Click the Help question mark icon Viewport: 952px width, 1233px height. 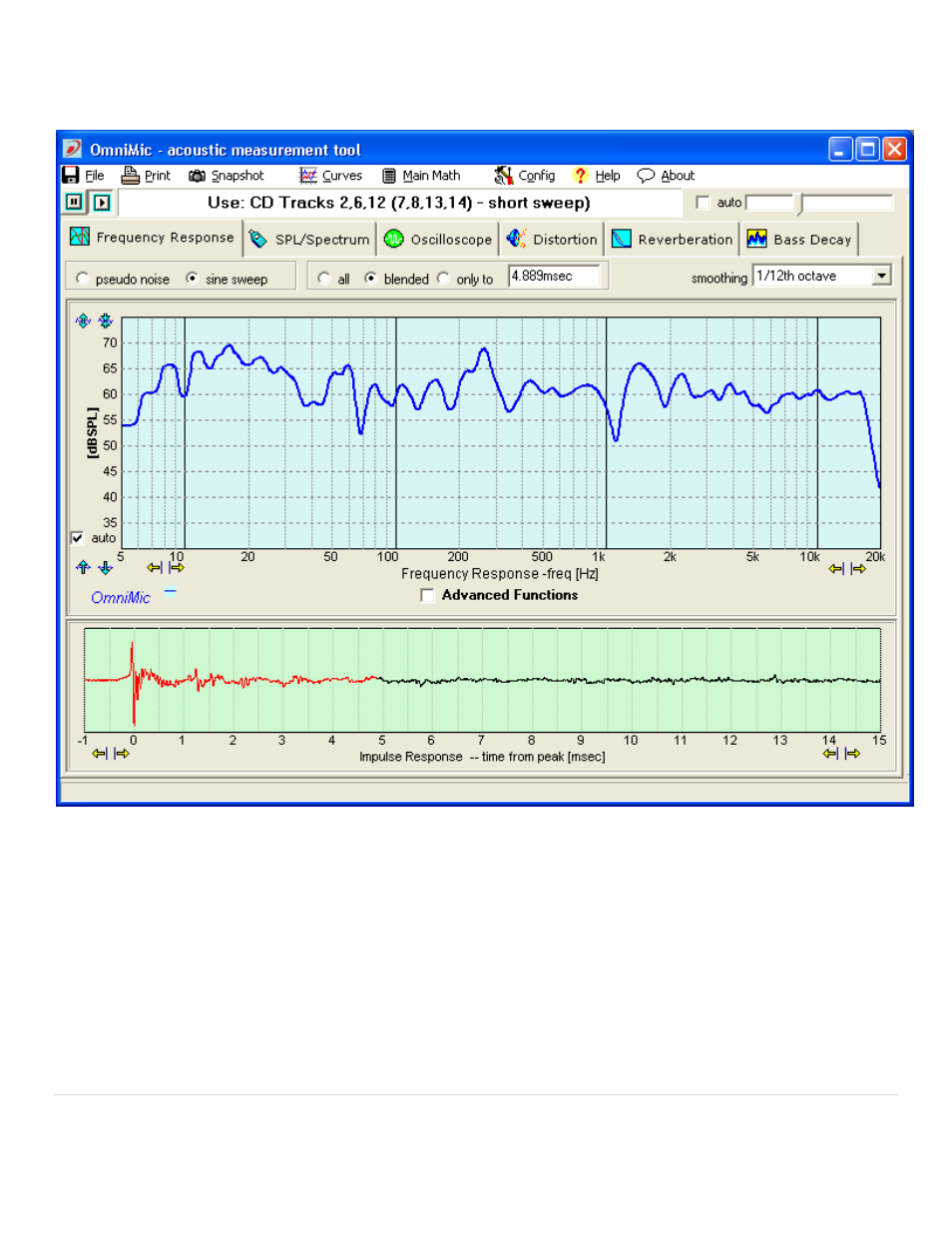[x=580, y=176]
